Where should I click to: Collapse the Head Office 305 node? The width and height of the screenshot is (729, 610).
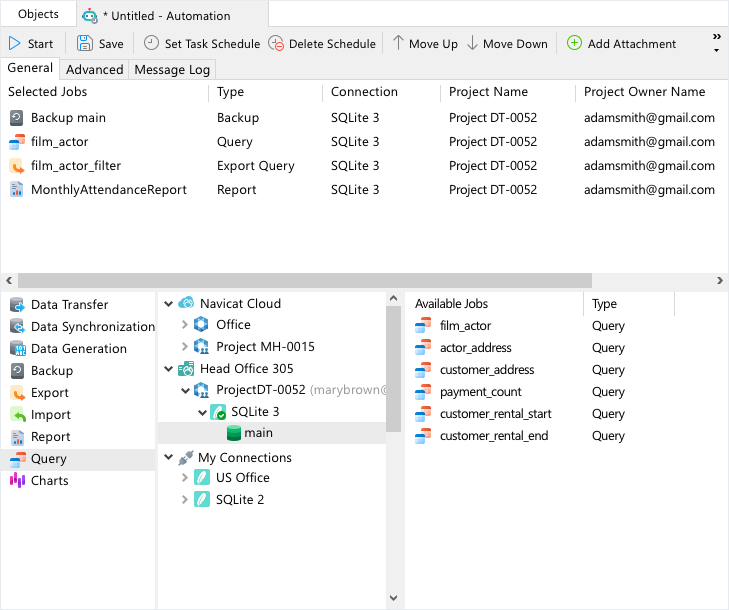click(x=168, y=369)
